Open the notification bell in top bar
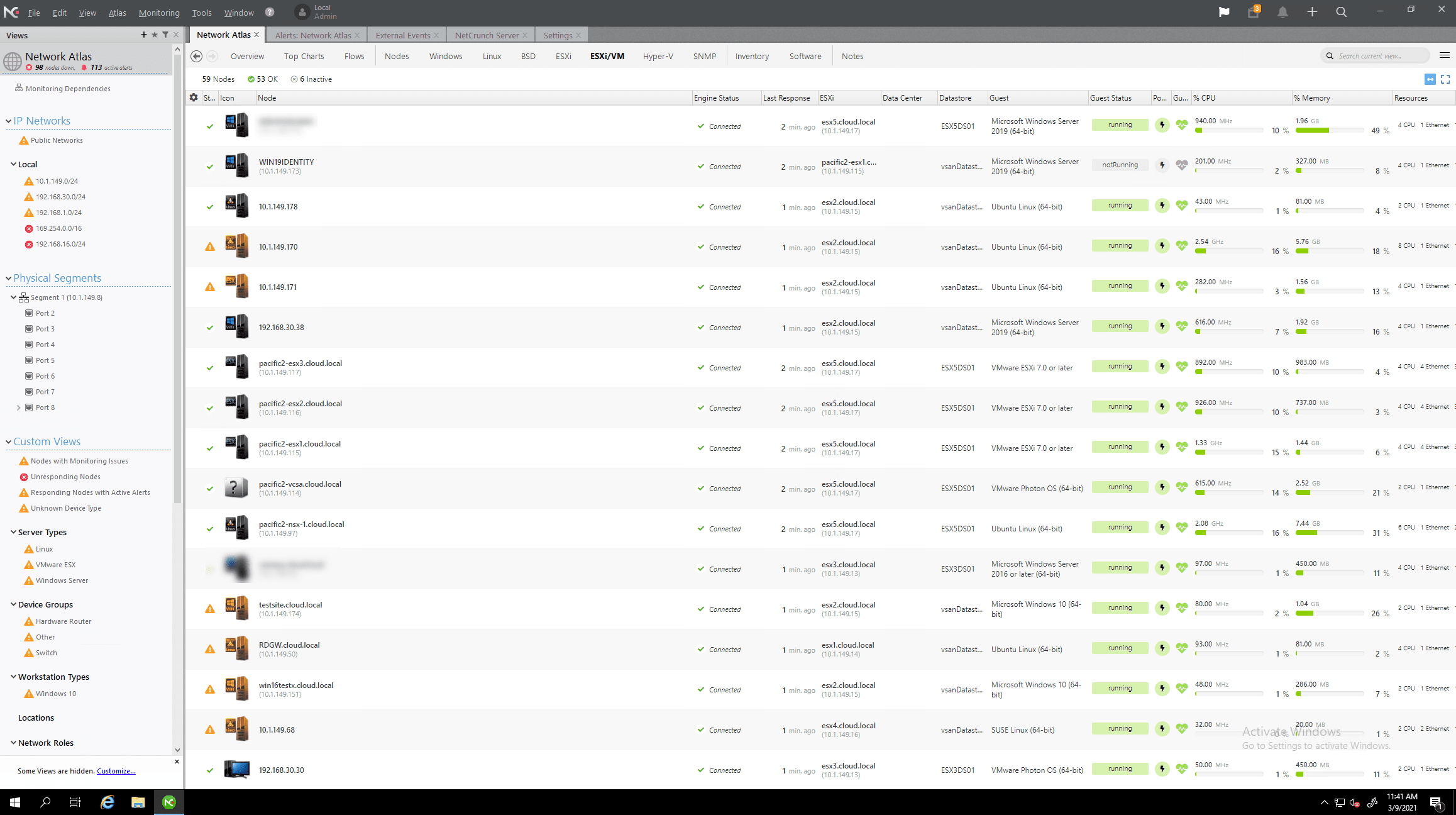Image resolution: width=1456 pixels, height=815 pixels. point(1282,12)
